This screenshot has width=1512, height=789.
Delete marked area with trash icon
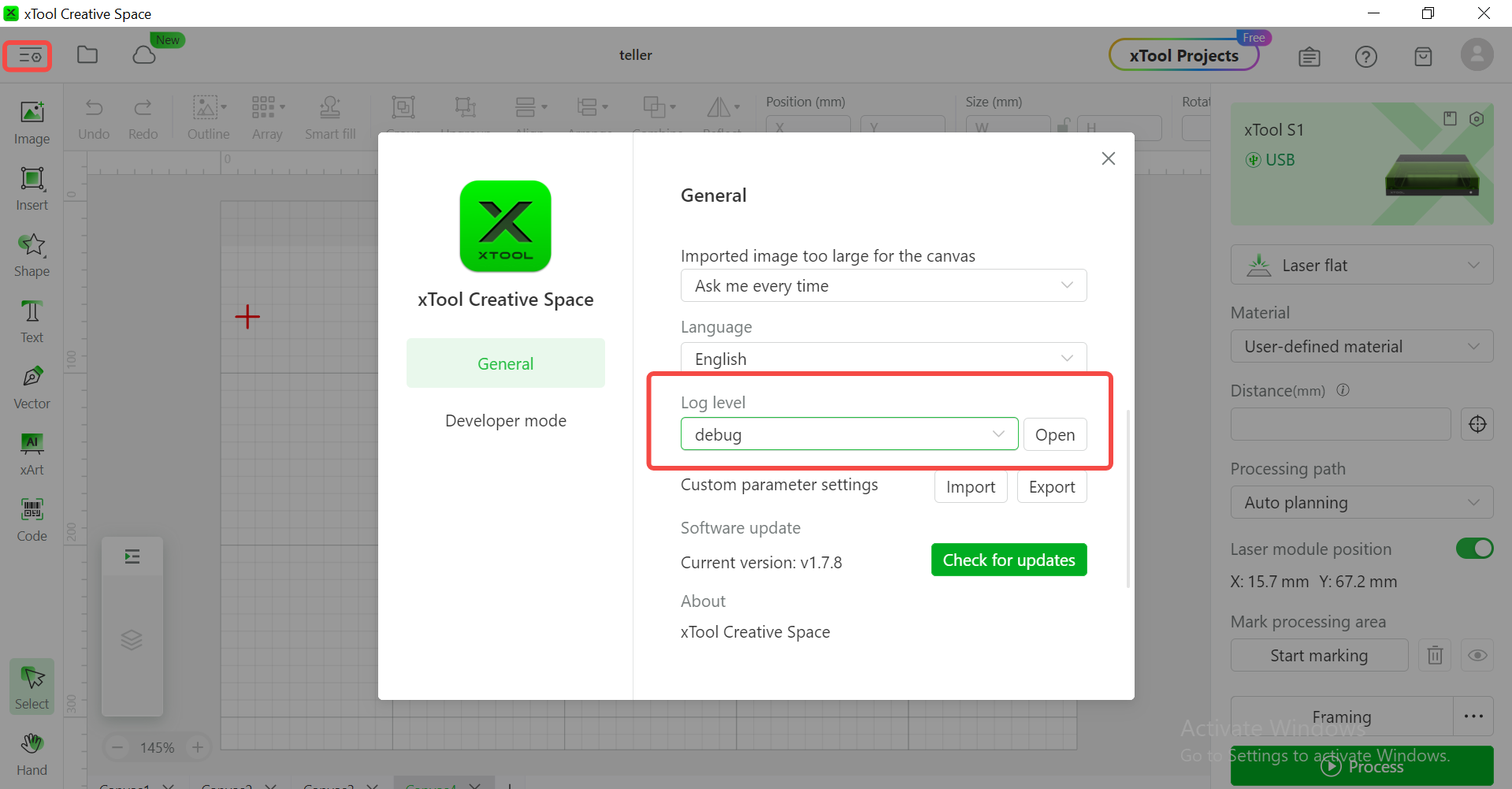coord(1435,655)
